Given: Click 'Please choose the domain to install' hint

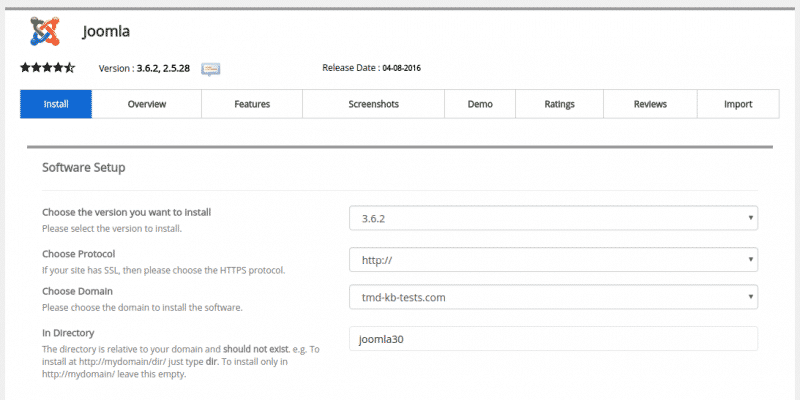Looking at the screenshot, I should [142, 308].
